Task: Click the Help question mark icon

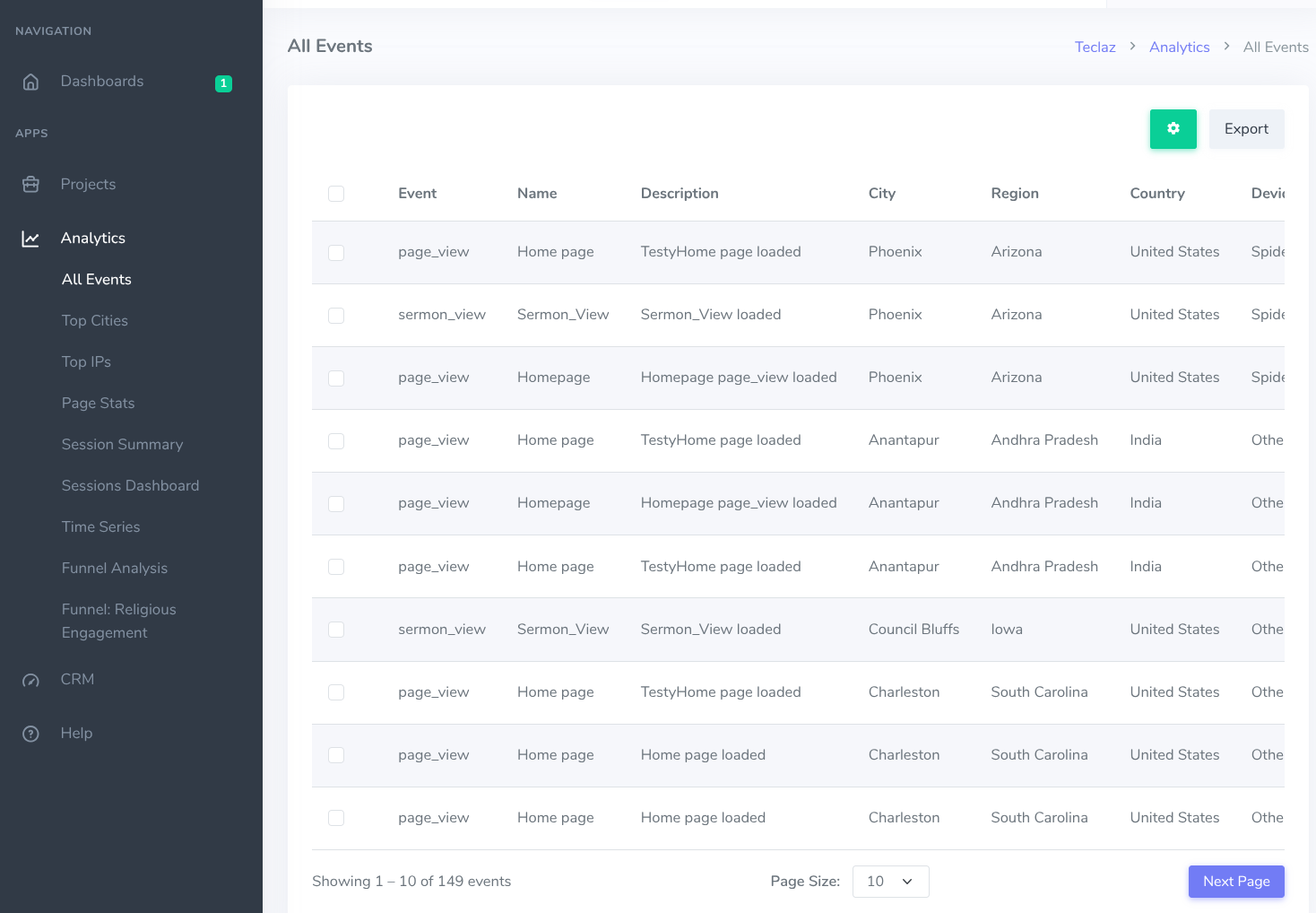Action: pos(30,733)
